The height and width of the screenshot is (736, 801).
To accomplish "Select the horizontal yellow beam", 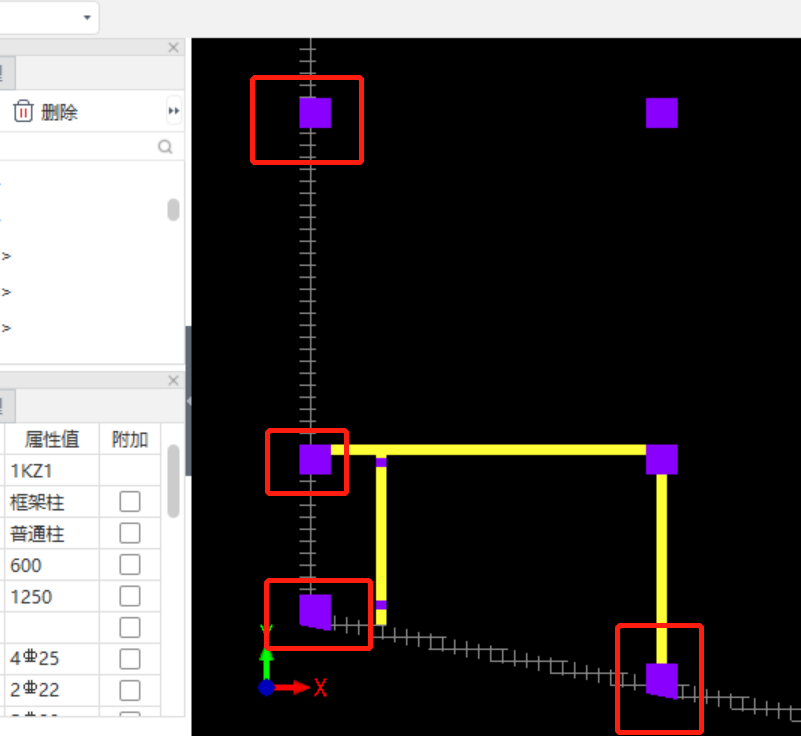I will click(x=488, y=450).
